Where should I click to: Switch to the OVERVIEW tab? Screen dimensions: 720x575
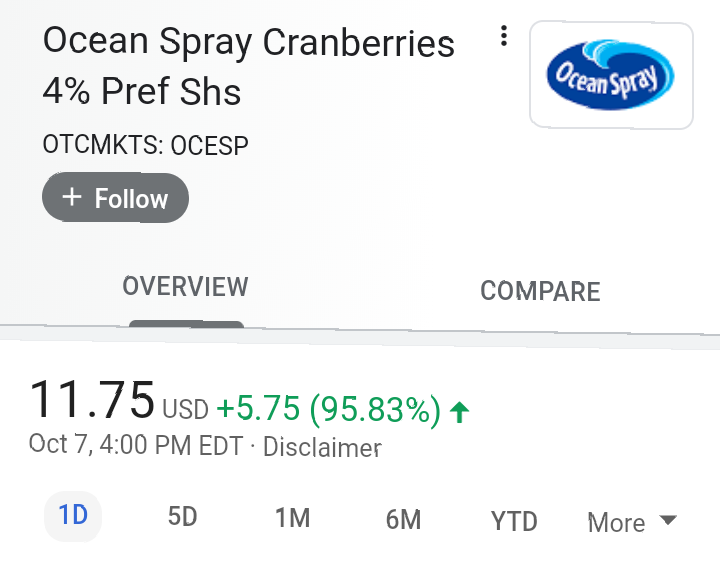pos(186,287)
